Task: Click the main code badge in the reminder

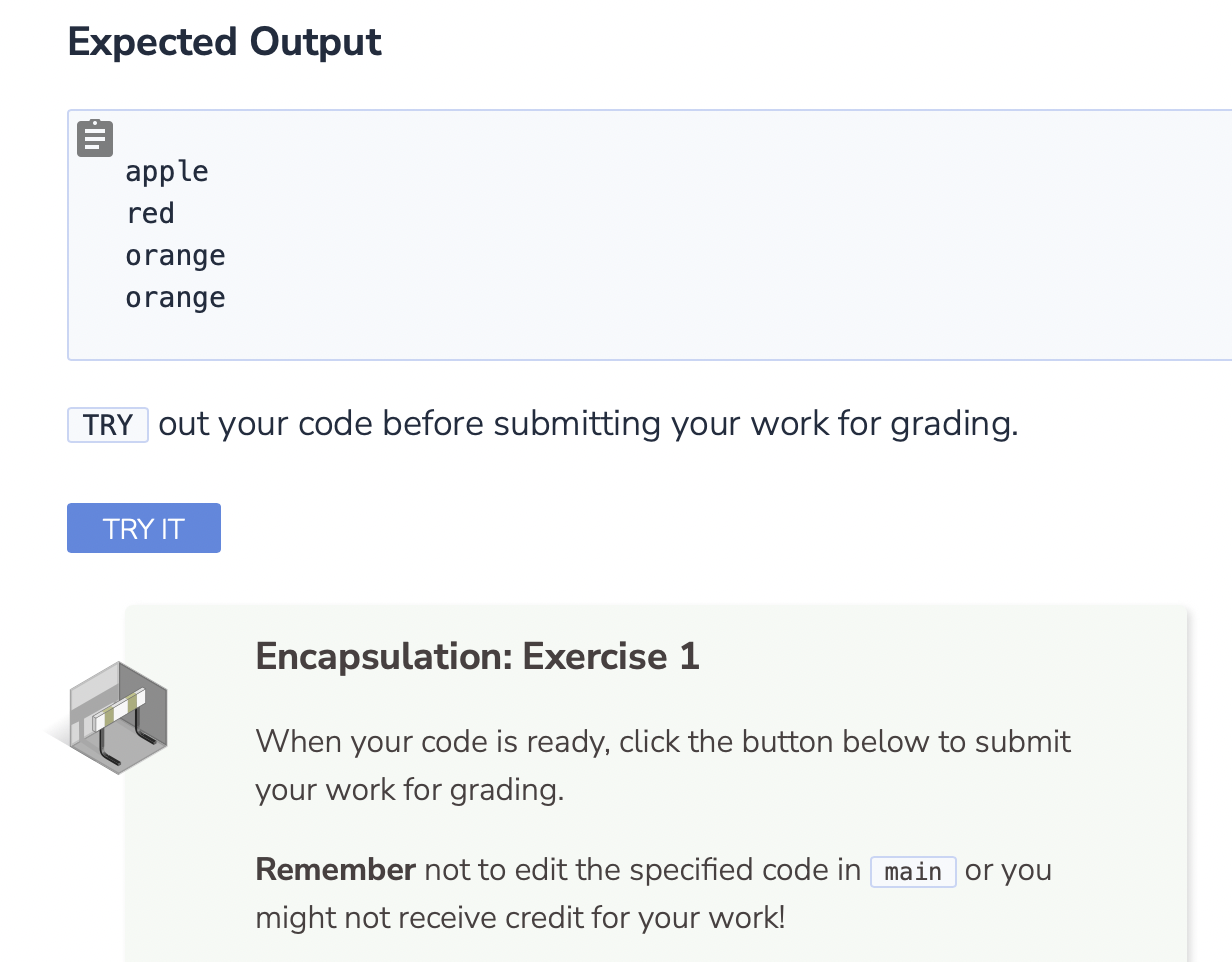Action: click(912, 871)
